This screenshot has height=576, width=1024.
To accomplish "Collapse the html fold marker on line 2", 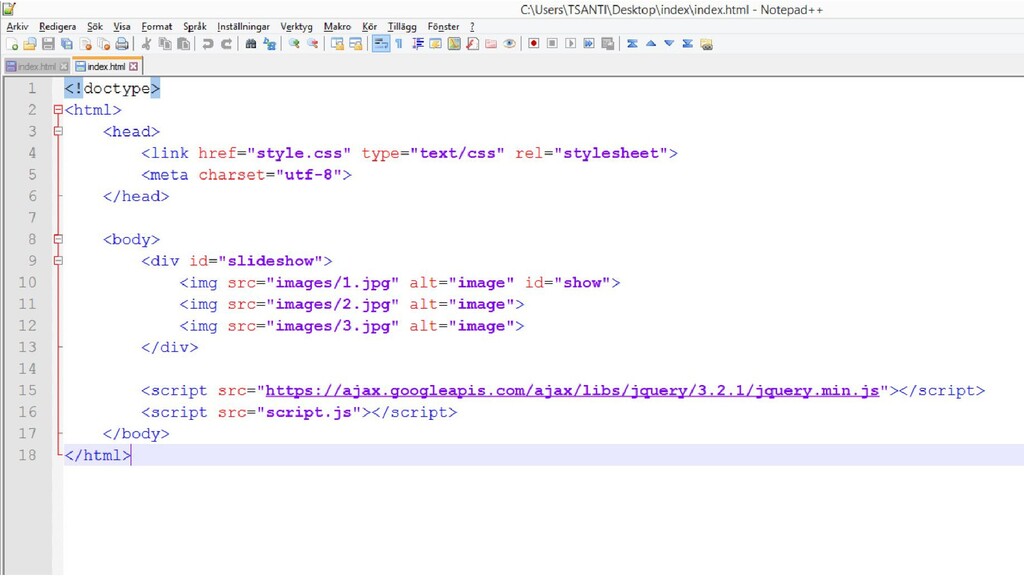I will pyautogui.click(x=58, y=110).
